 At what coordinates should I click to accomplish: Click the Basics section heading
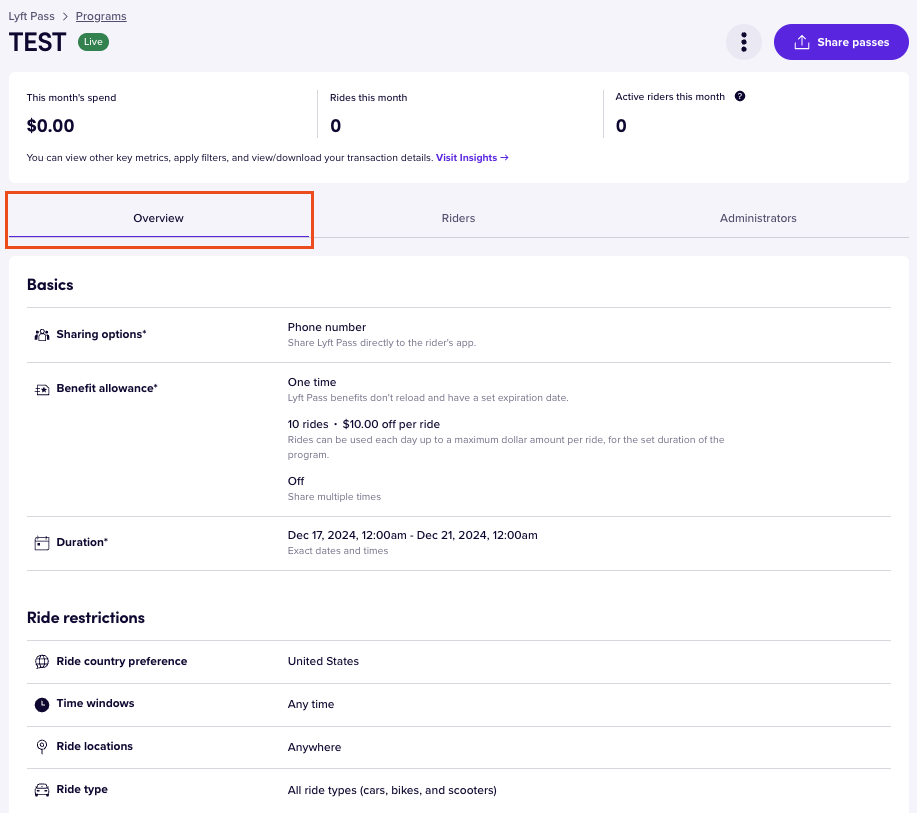[50, 285]
